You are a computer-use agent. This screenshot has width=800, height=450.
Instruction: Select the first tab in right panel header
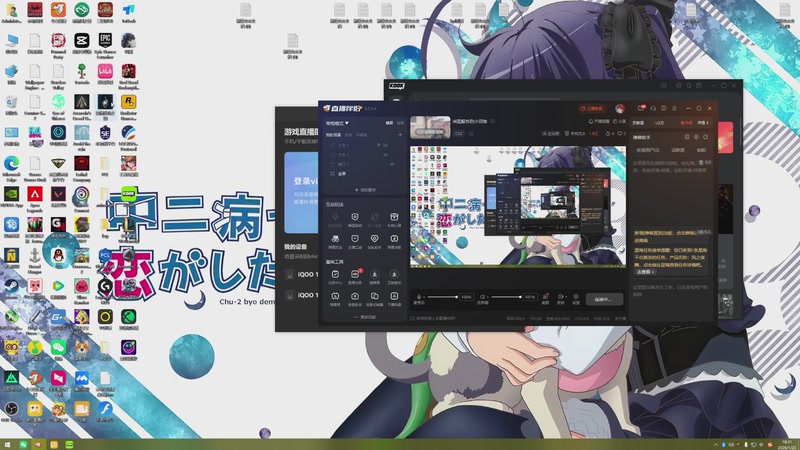[638, 123]
